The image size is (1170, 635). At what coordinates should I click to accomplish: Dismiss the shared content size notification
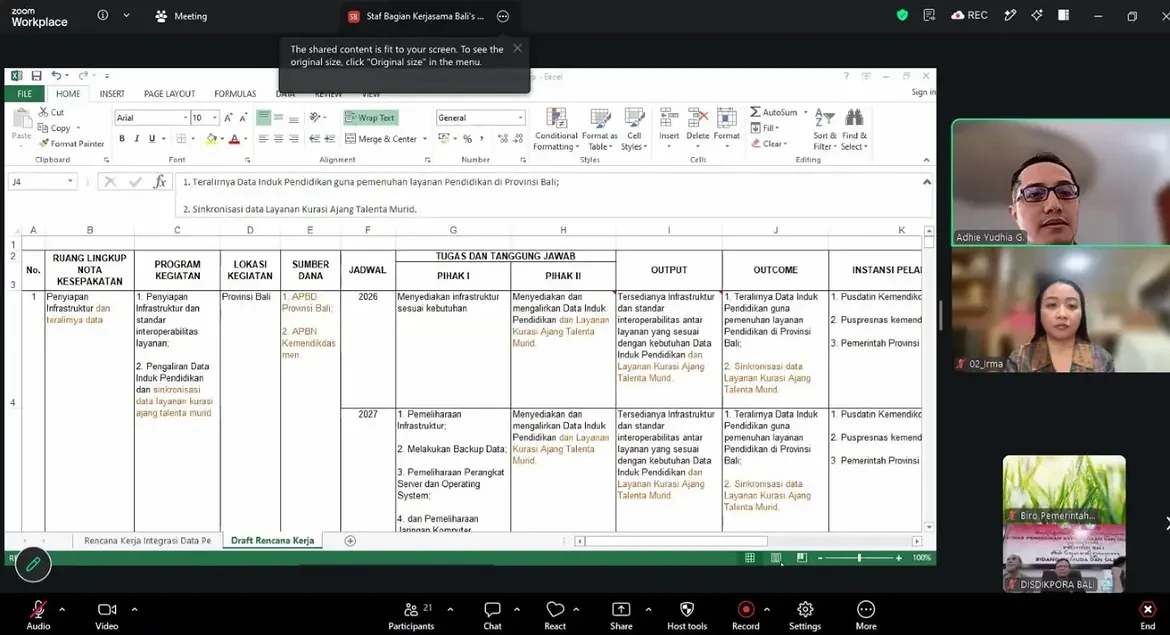[x=518, y=49]
